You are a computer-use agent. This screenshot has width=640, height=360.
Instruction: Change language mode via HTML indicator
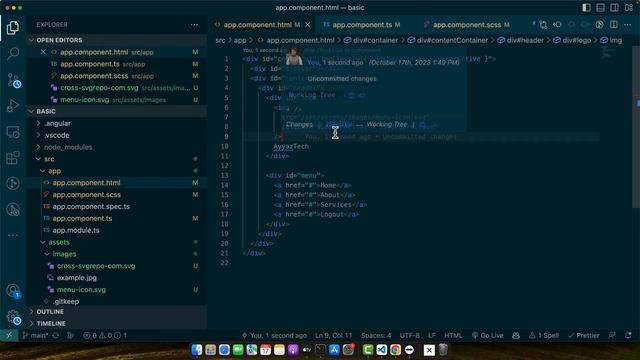(x=453, y=336)
